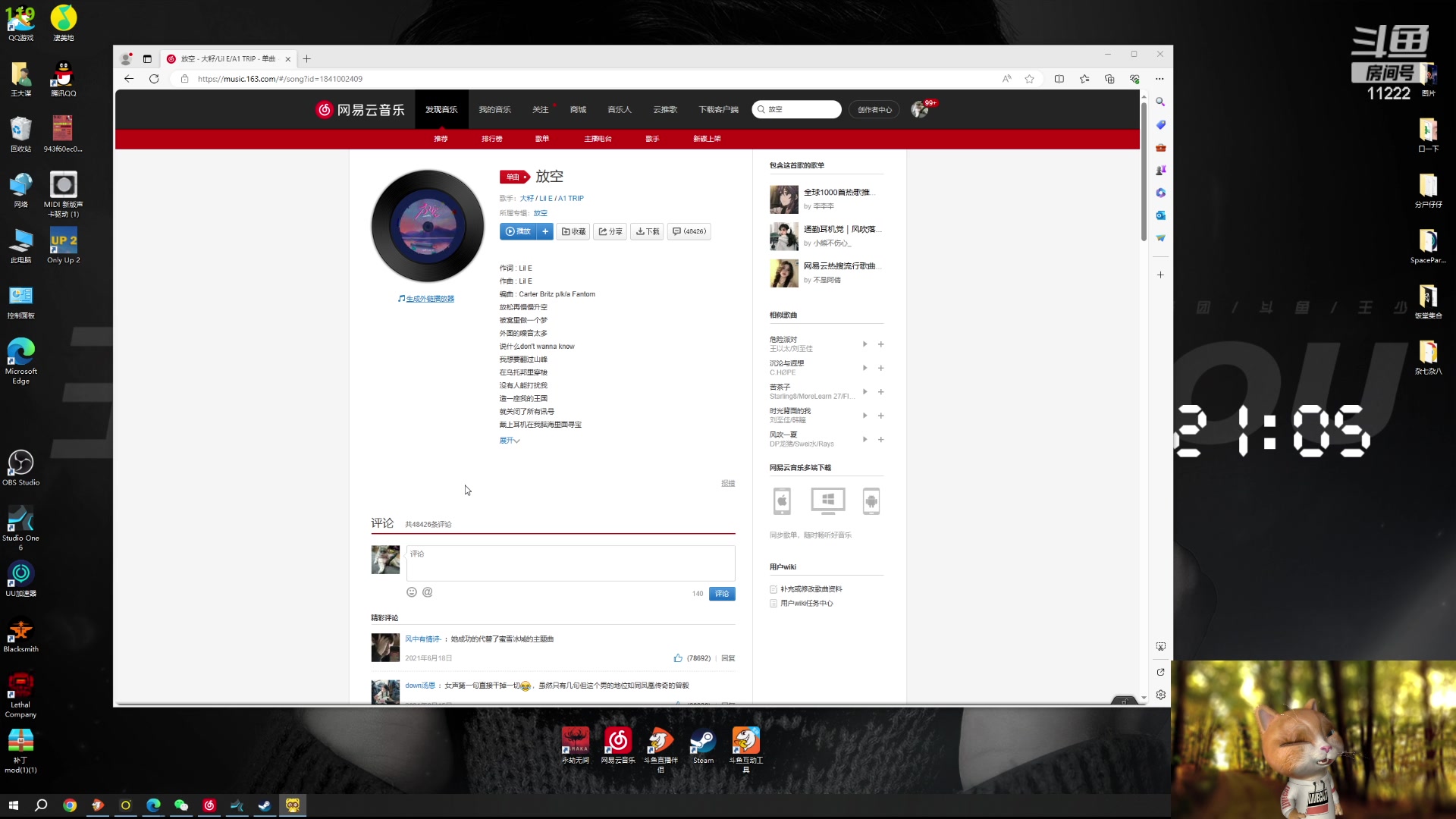The width and height of the screenshot is (1456, 819).
Task: Refresh the page in Edge
Action: coord(154,79)
